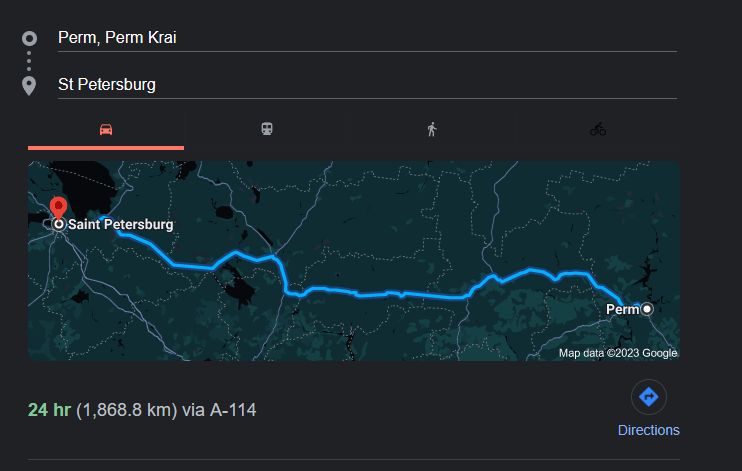Viewport: 742px width, 471px height.
Task: Choose the walking travel mode icon
Action: 432,130
